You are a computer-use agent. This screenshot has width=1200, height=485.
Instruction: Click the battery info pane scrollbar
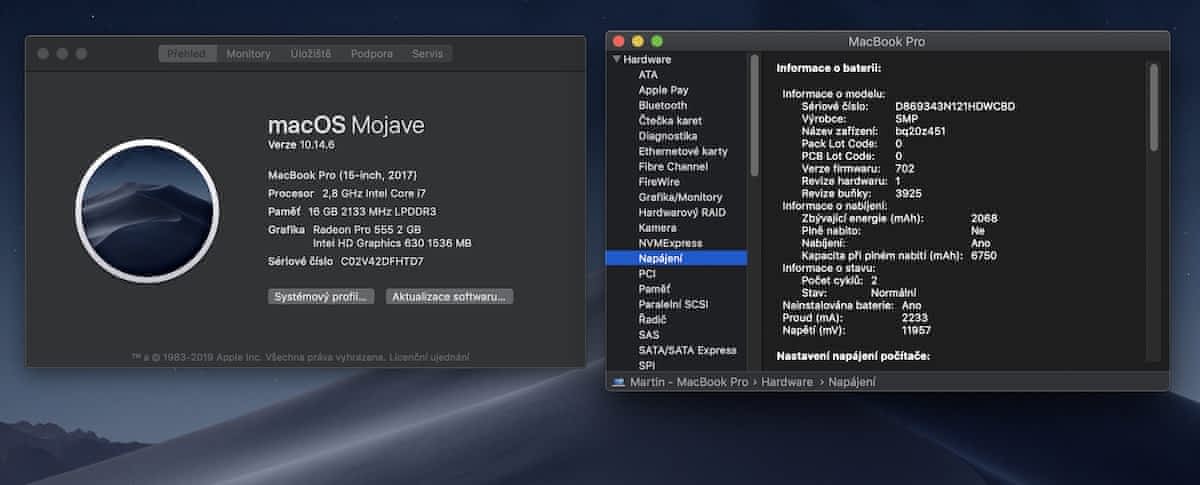pyautogui.click(x=1153, y=107)
